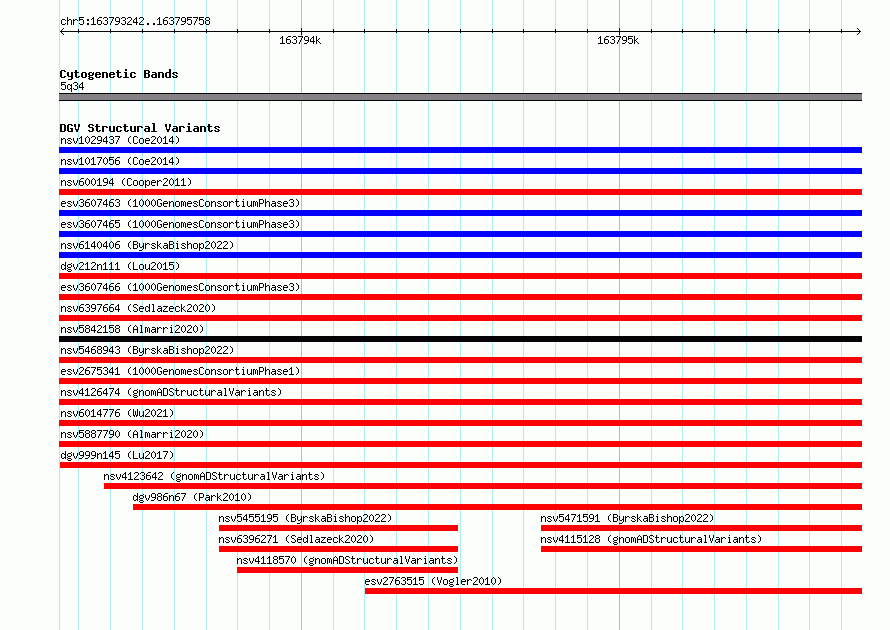Click the red bar under nsv4123642
890x630 pixels.
[x=483, y=486]
